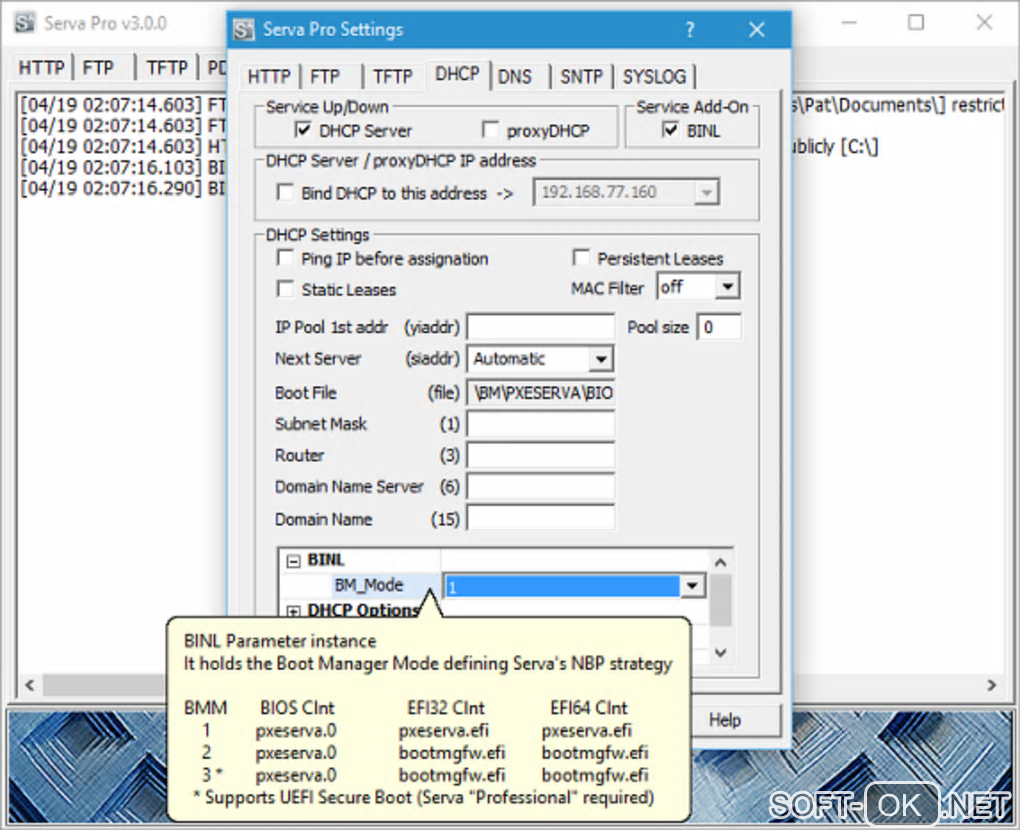
Task: Click the Domain Name (15) input field
Action: (541, 518)
